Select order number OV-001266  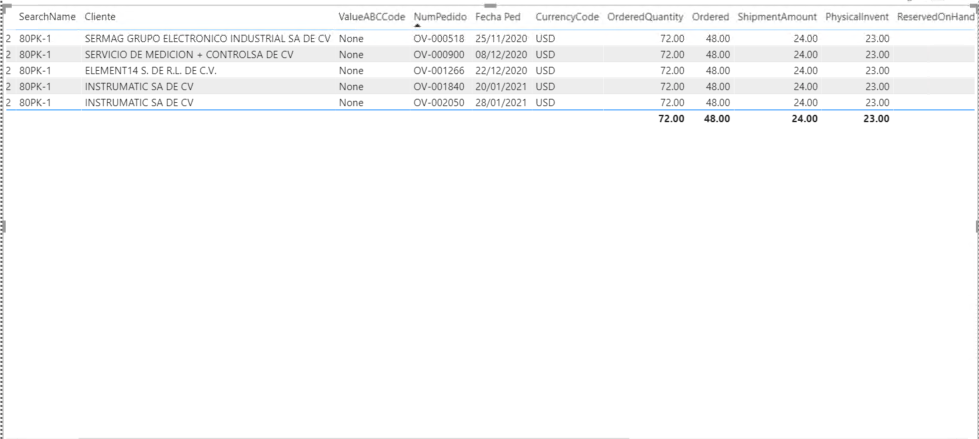click(439, 71)
